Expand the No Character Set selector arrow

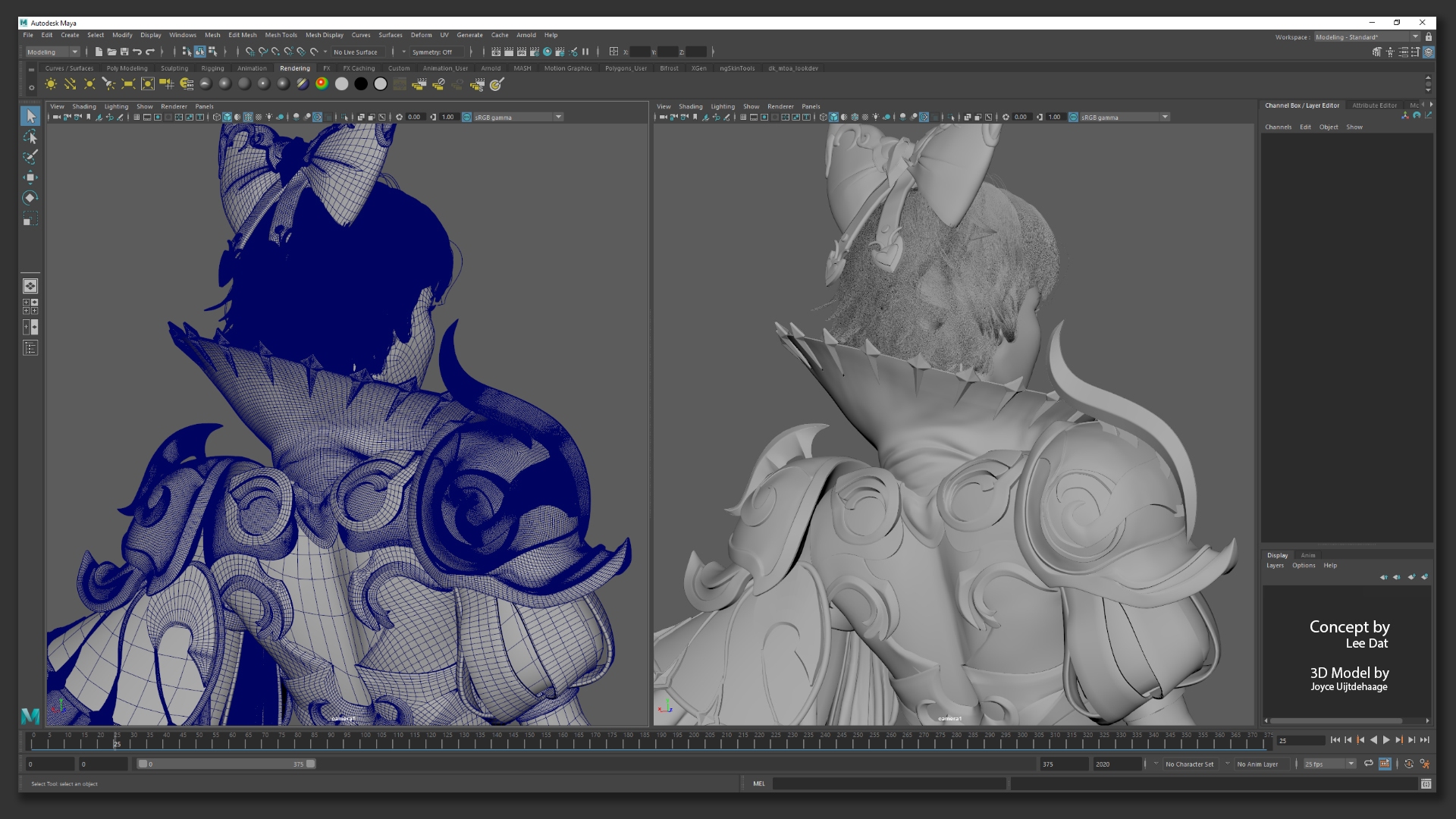pyautogui.click(x=1156, y=764)
